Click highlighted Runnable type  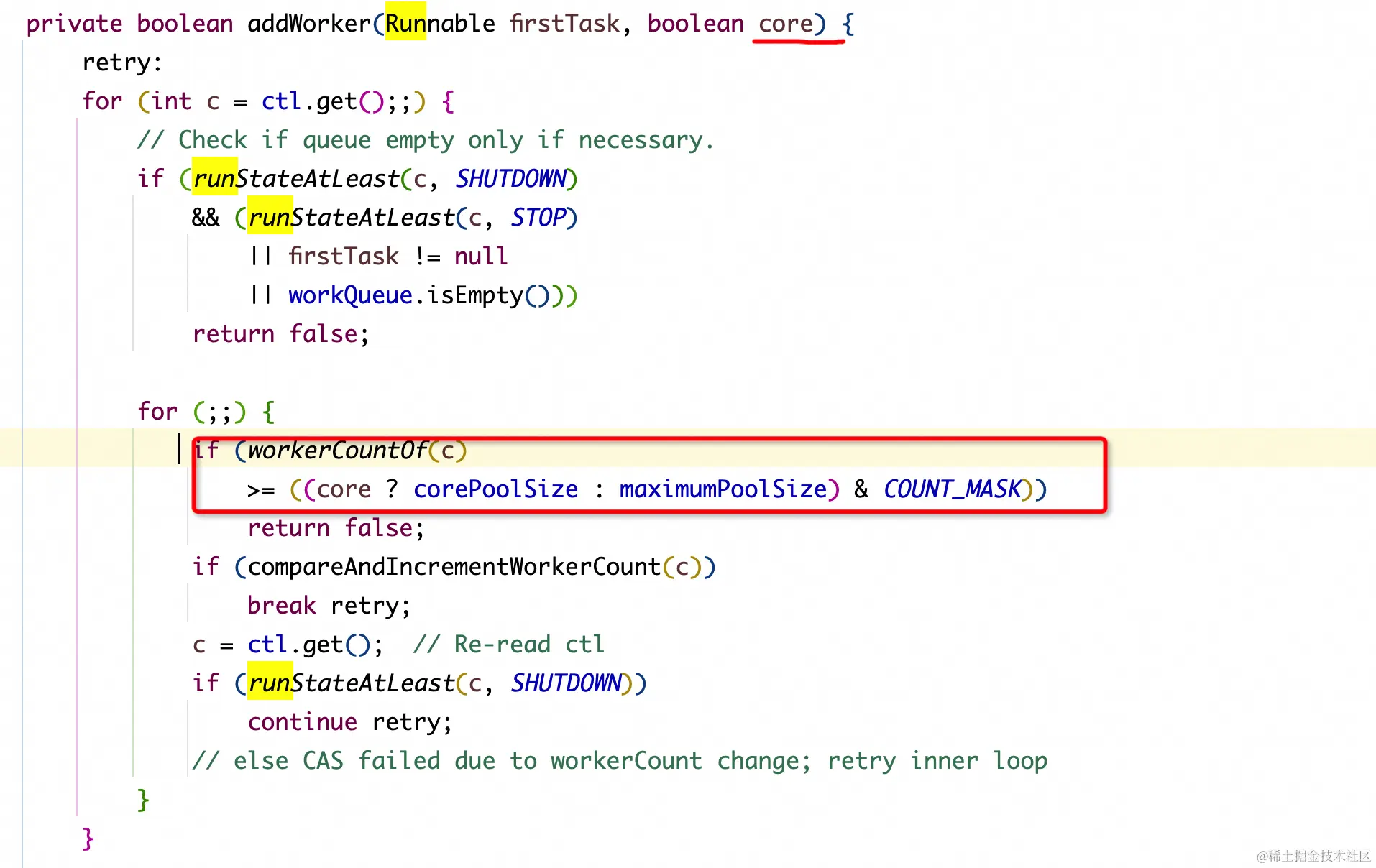pyautogui.click(x=440, y=24)
